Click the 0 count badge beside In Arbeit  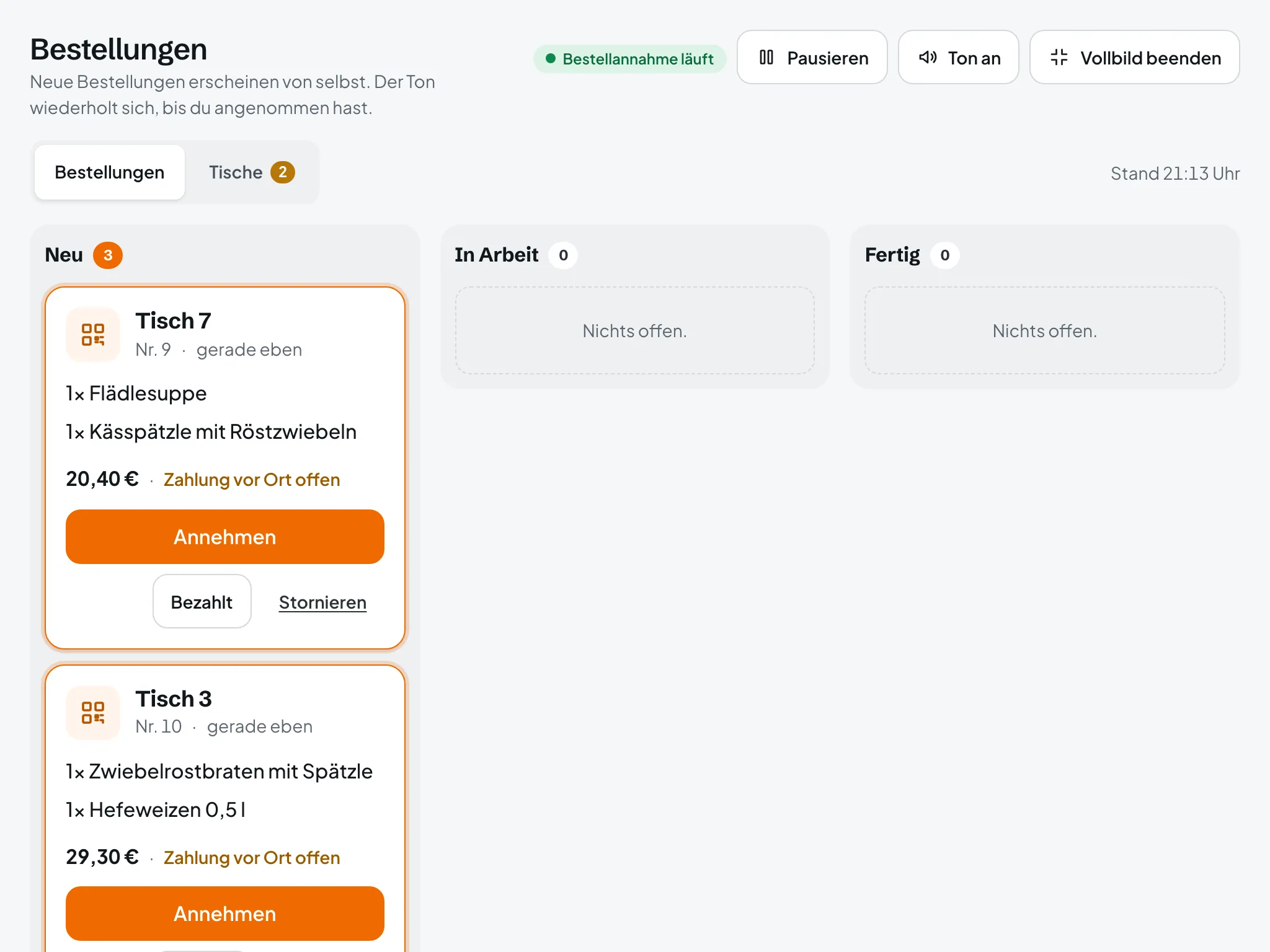563,255
